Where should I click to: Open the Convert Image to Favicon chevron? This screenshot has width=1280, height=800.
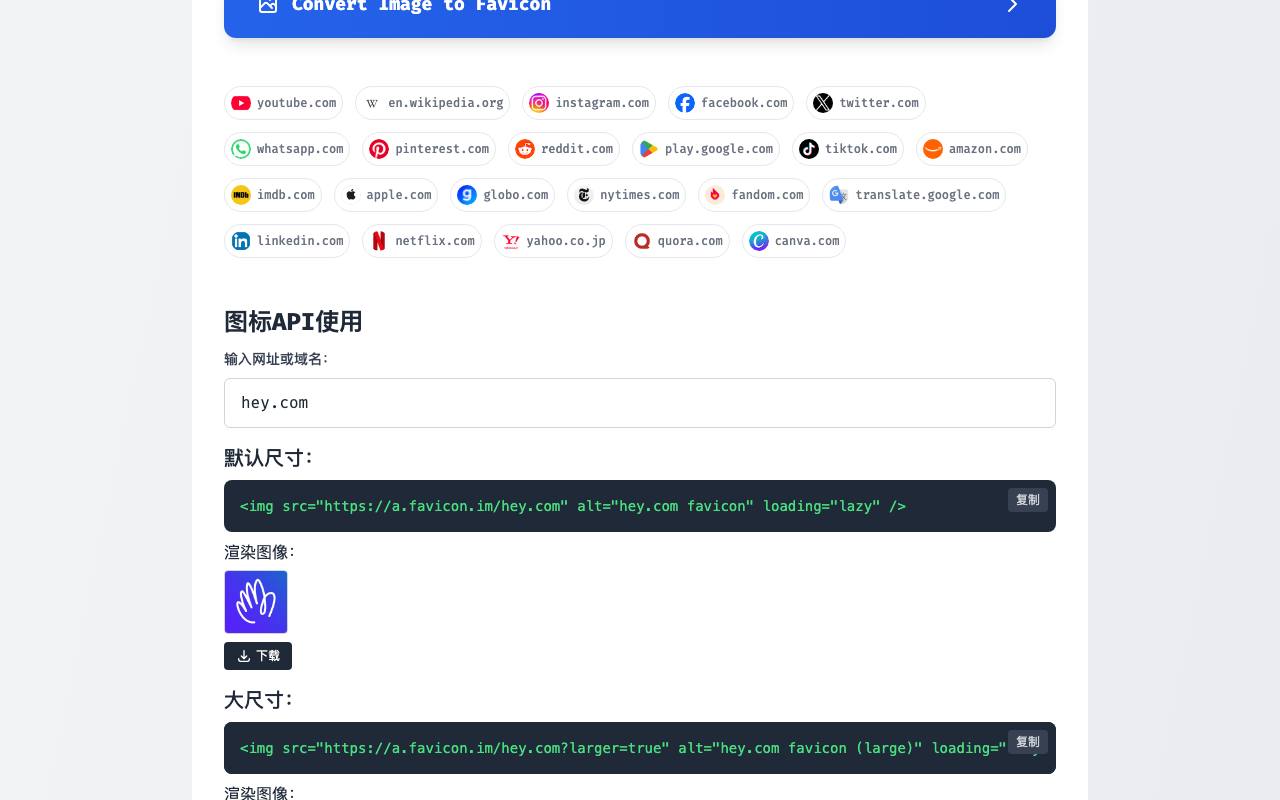[1012, 5]
